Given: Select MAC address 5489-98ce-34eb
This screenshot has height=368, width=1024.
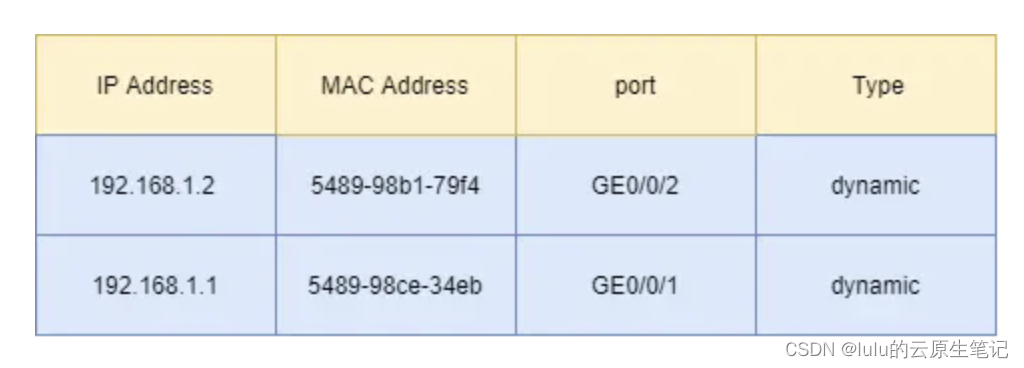Looking at the screenshot, I should pyautogui.click(x=396, y=285).
